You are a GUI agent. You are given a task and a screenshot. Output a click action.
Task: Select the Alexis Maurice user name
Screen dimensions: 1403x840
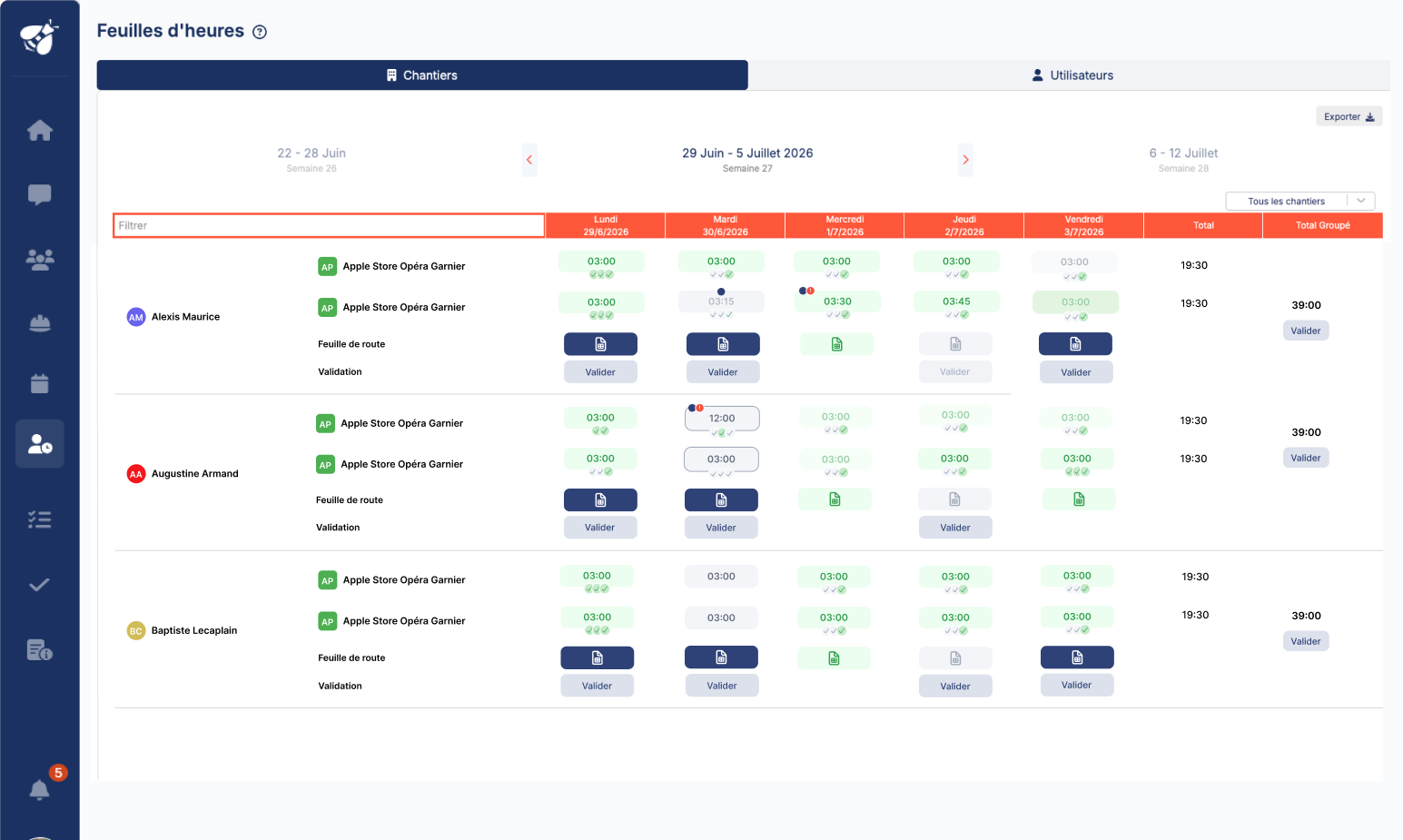[185, 317]
